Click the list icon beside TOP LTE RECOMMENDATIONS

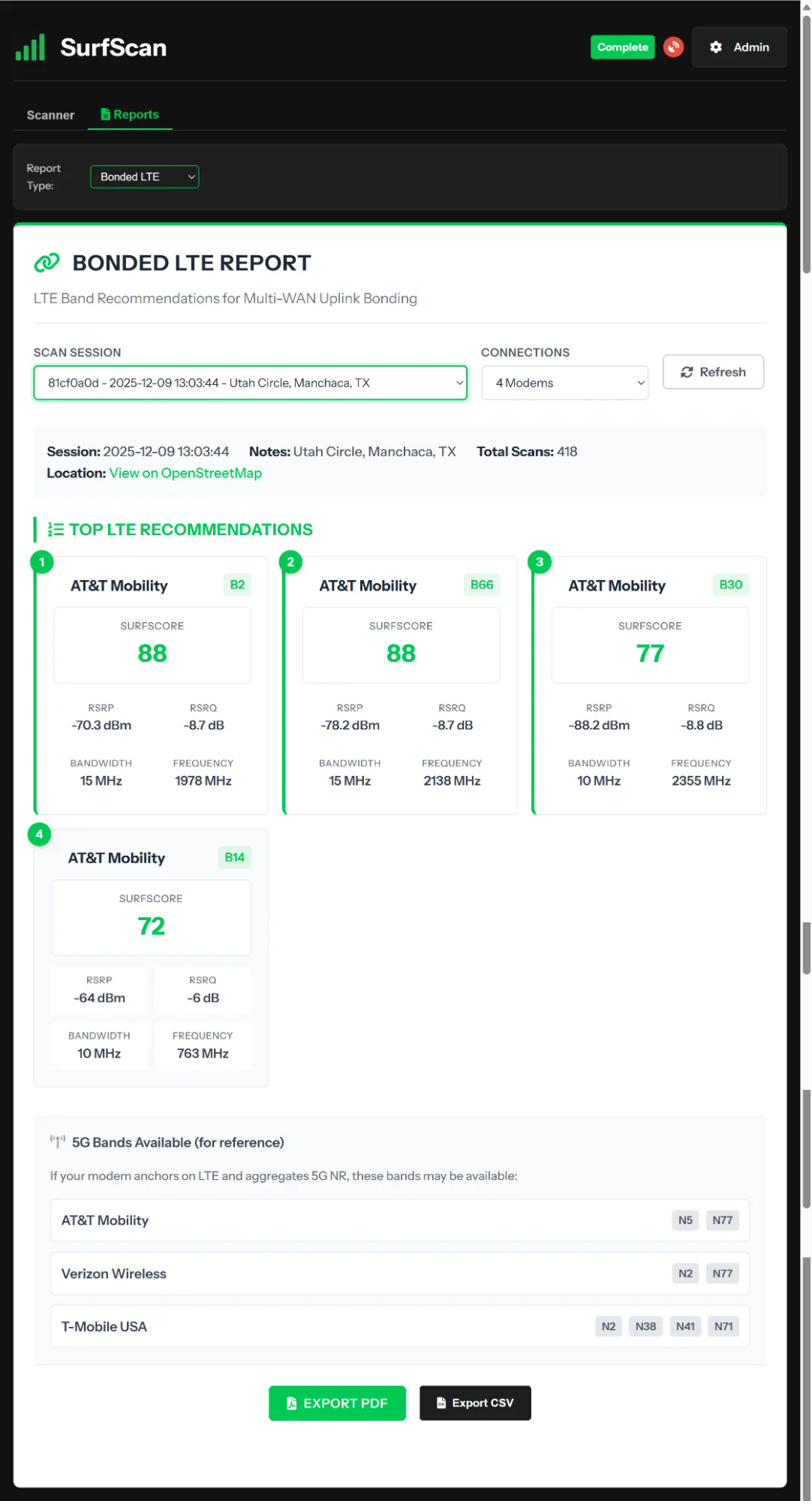pyautogui.click(x=58, y=530)
